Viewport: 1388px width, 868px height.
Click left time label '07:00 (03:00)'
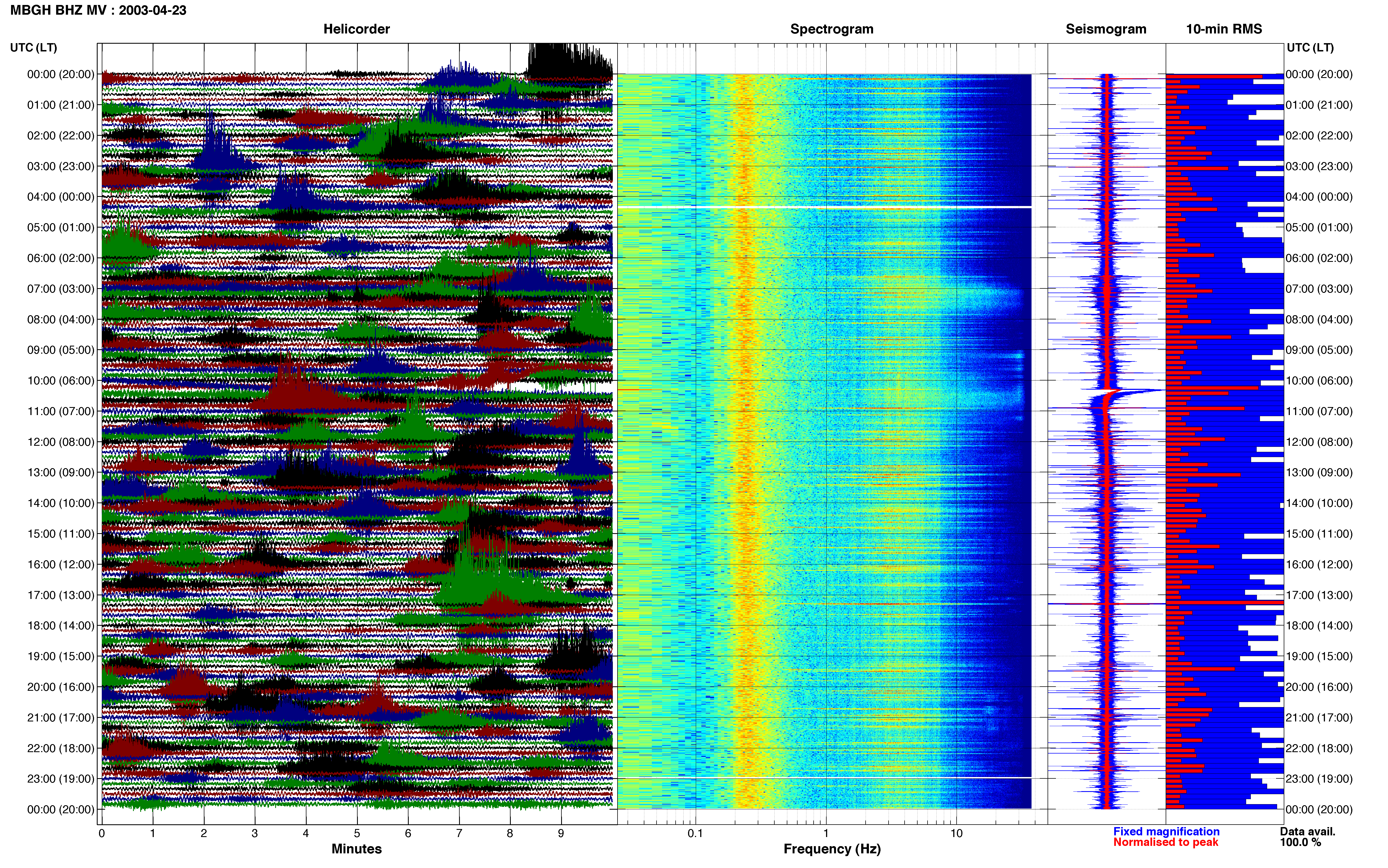[60, 289]
